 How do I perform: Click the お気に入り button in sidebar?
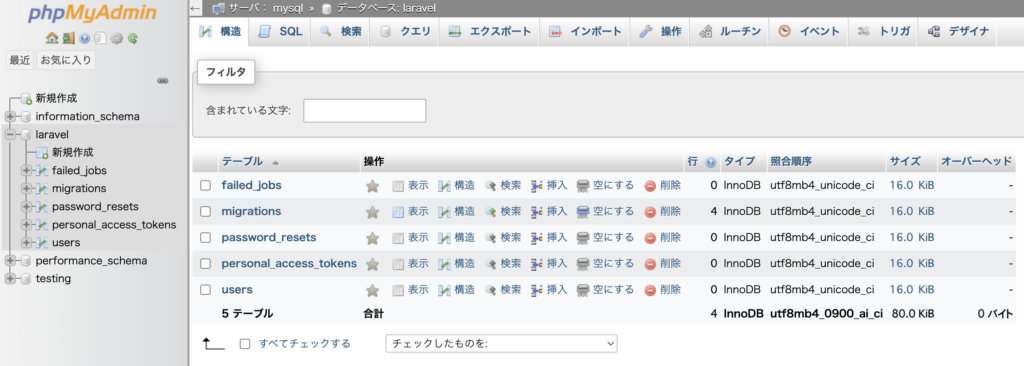66,60
